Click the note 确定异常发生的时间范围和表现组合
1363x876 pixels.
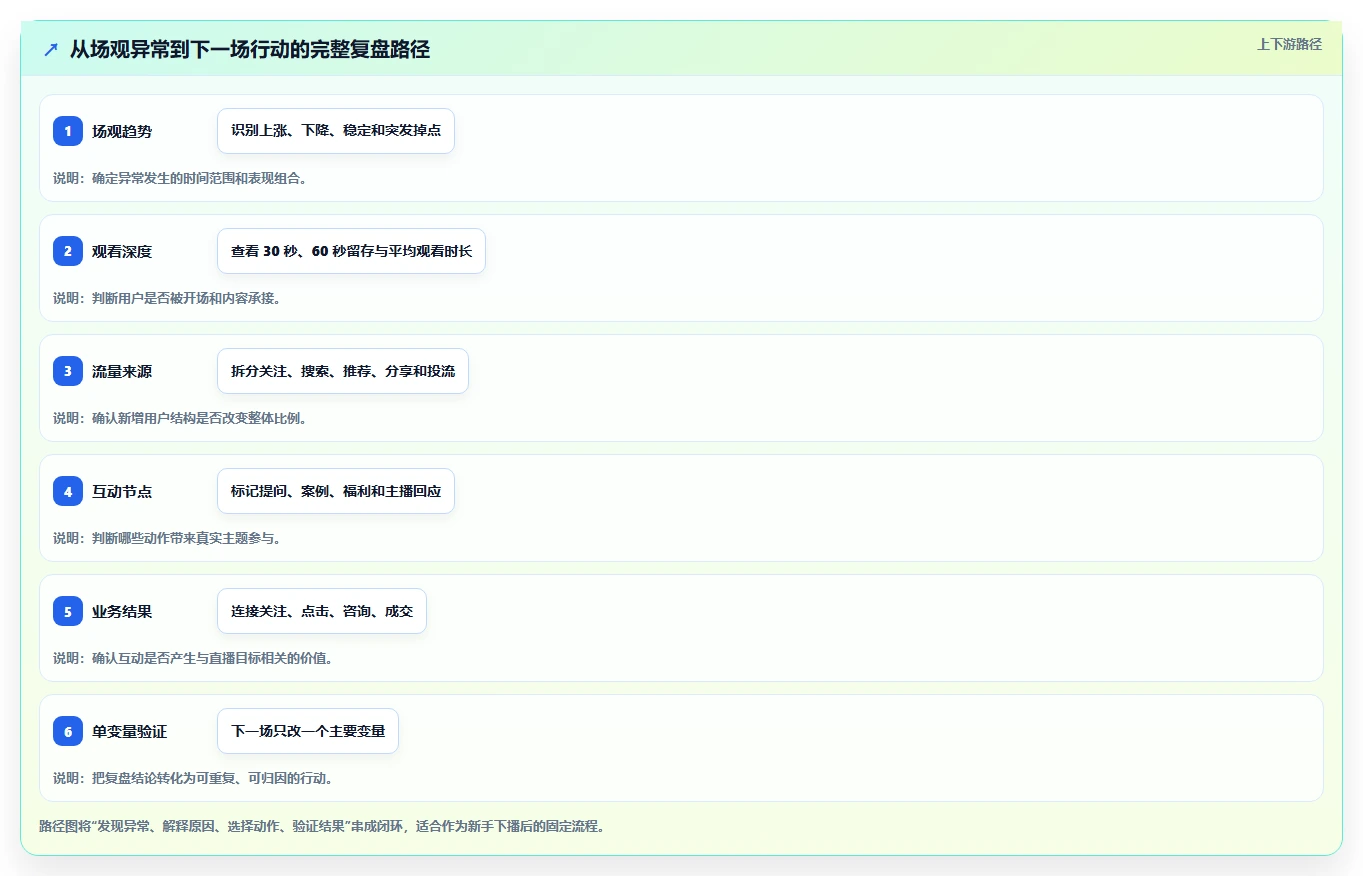(x=179, y=178)
